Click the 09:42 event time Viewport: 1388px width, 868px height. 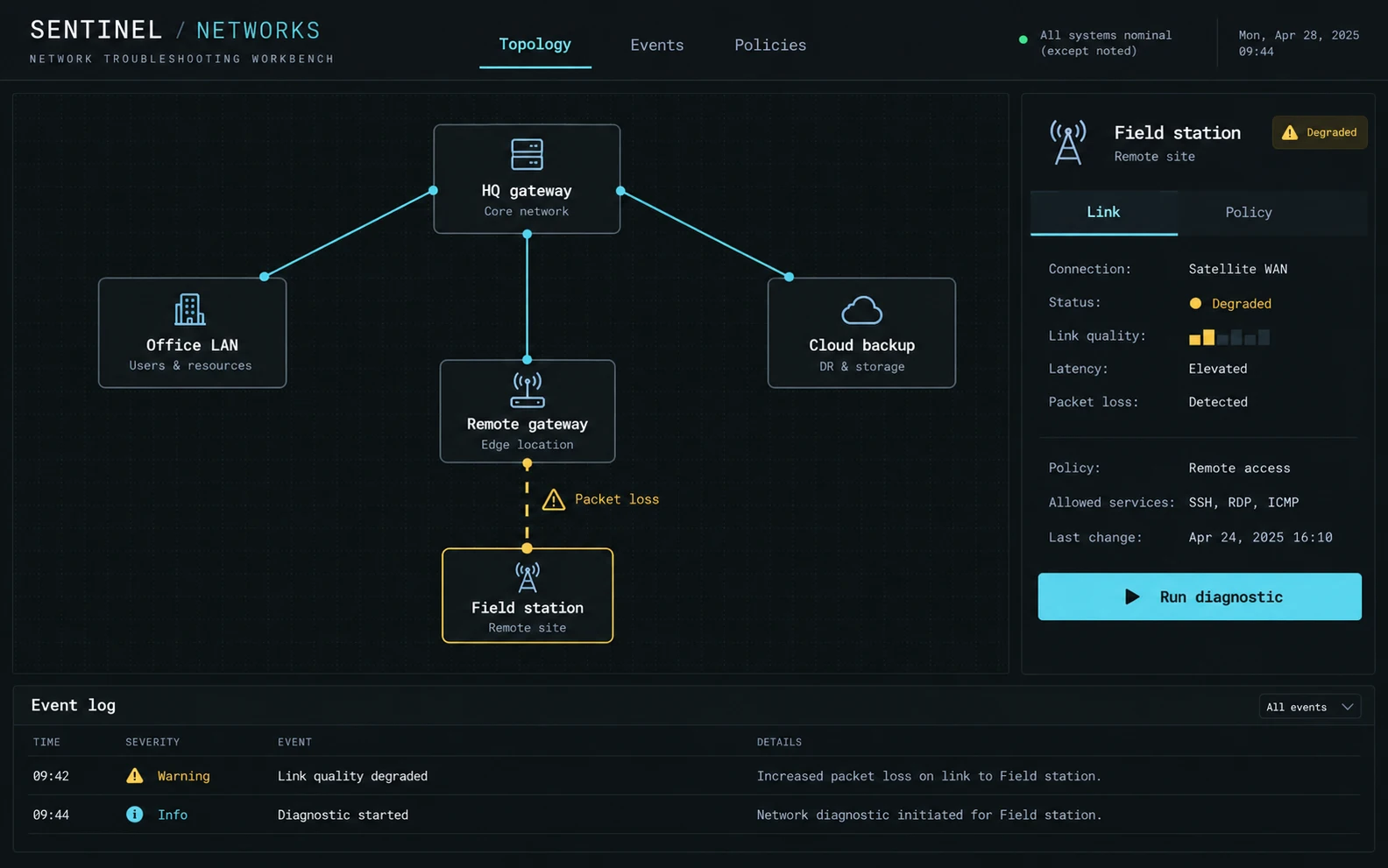(x=51, y=776)
